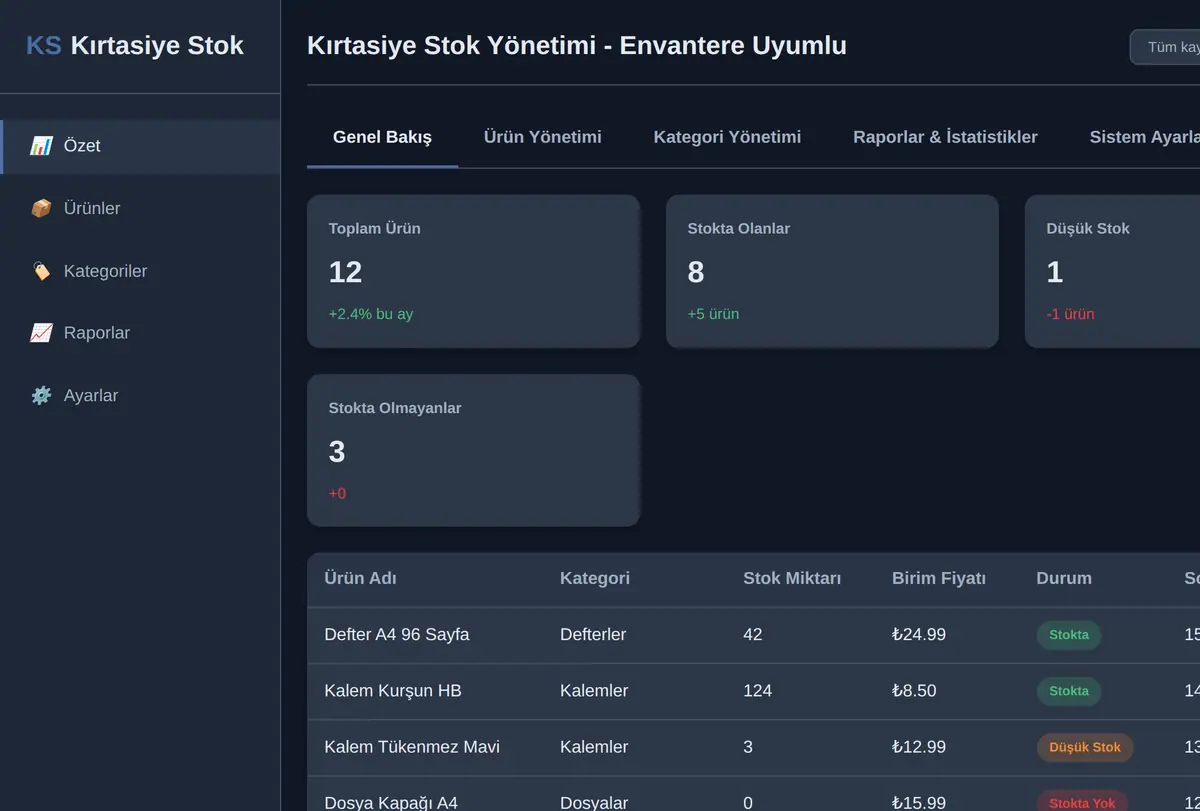Image resolution: width=1200 pixels, height=811 pixels.
Task: Click the ₺12.99 price cell
Action: click(x=919, y=747)
